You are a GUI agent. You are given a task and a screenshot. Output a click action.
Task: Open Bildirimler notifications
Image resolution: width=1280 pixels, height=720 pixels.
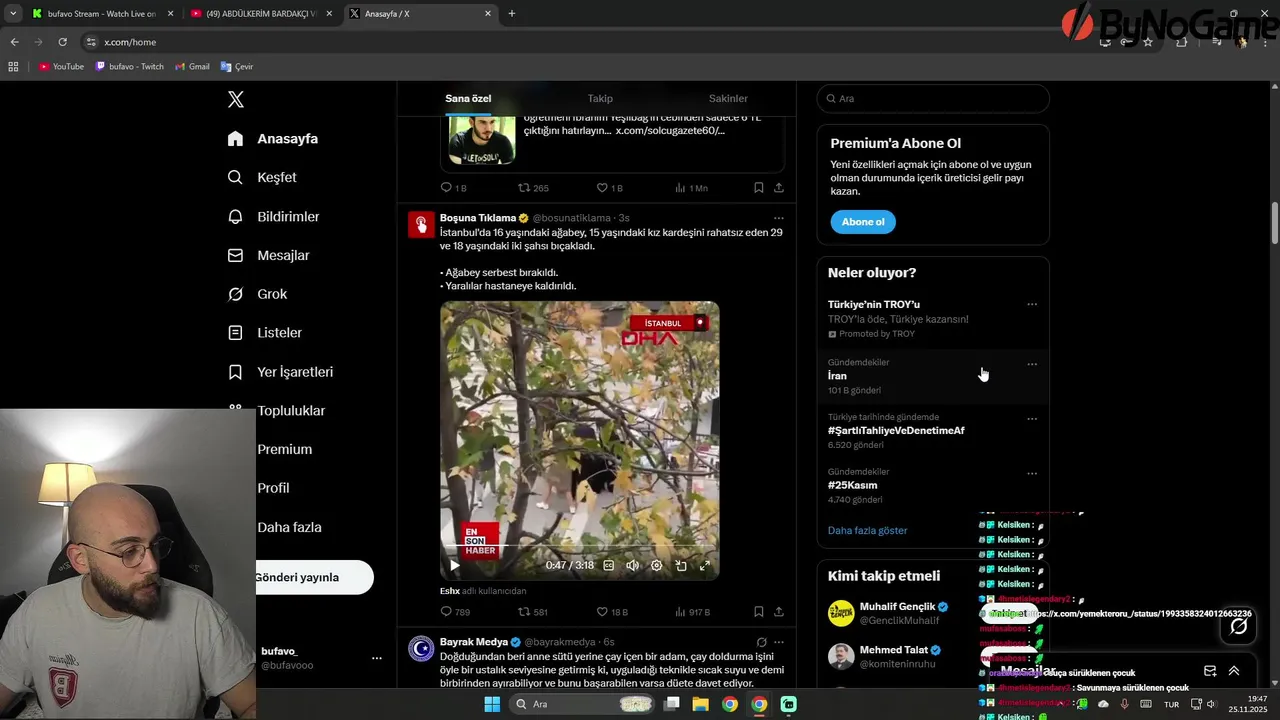(x=273, y=216)
